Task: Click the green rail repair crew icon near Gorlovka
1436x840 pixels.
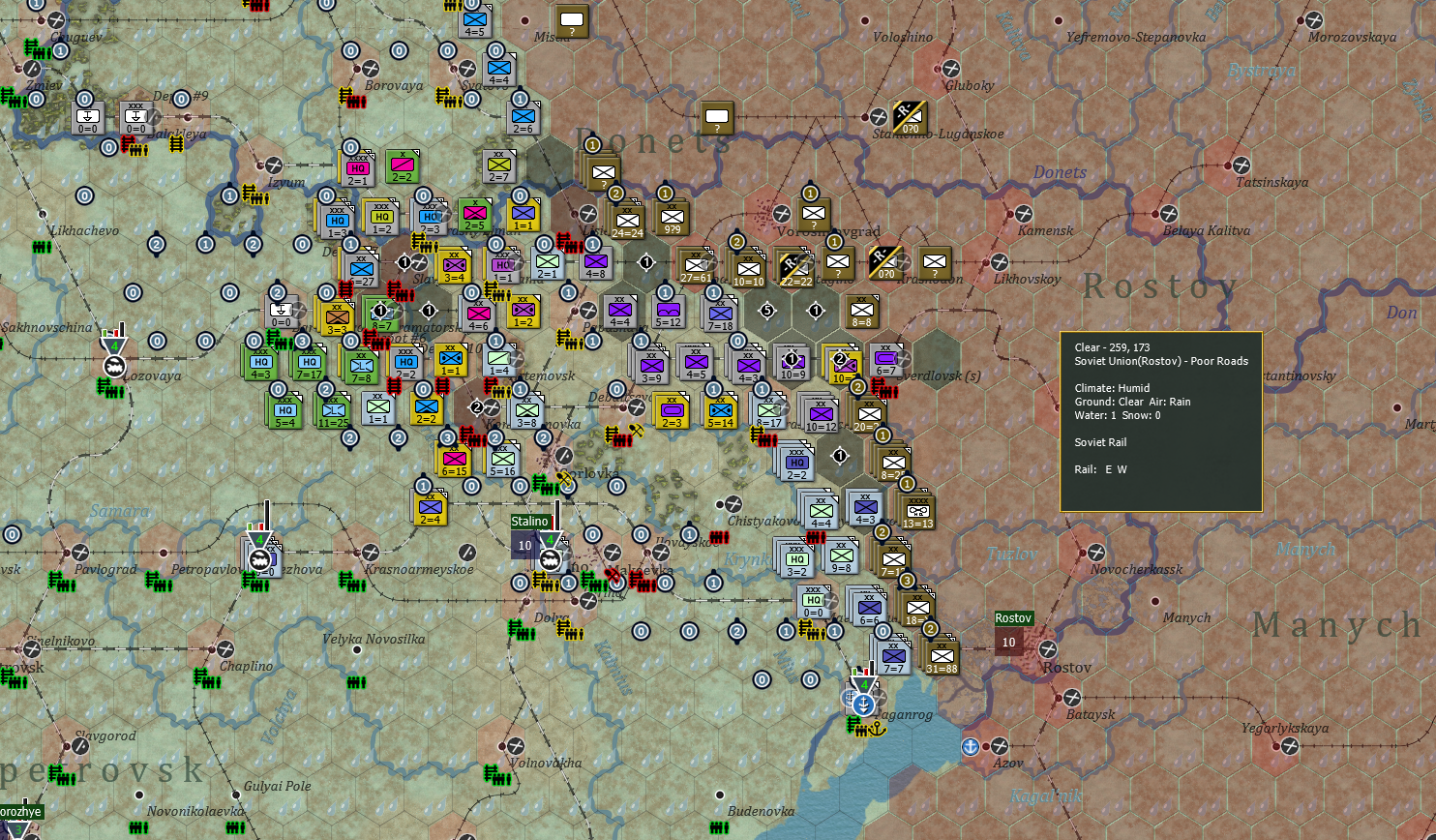Action: (x=544, y=486)
